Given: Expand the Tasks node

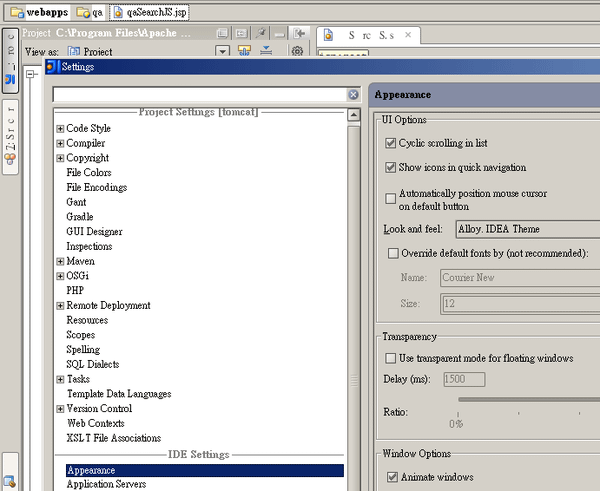Looking at the screenshot, I should click(x=60, y=379).
